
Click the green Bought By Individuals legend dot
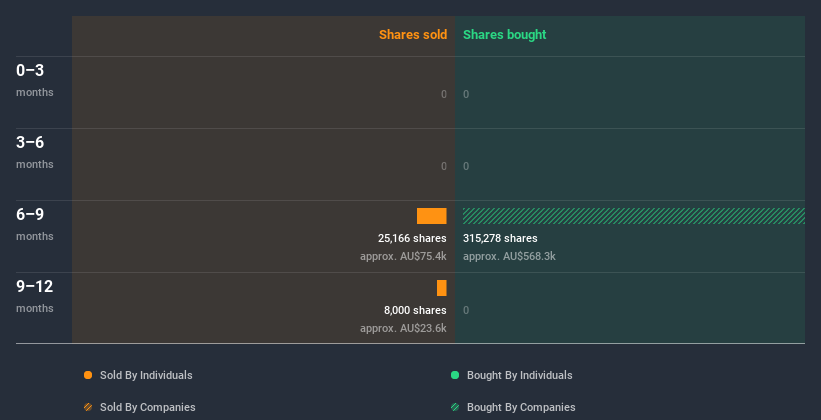point(455,375)
